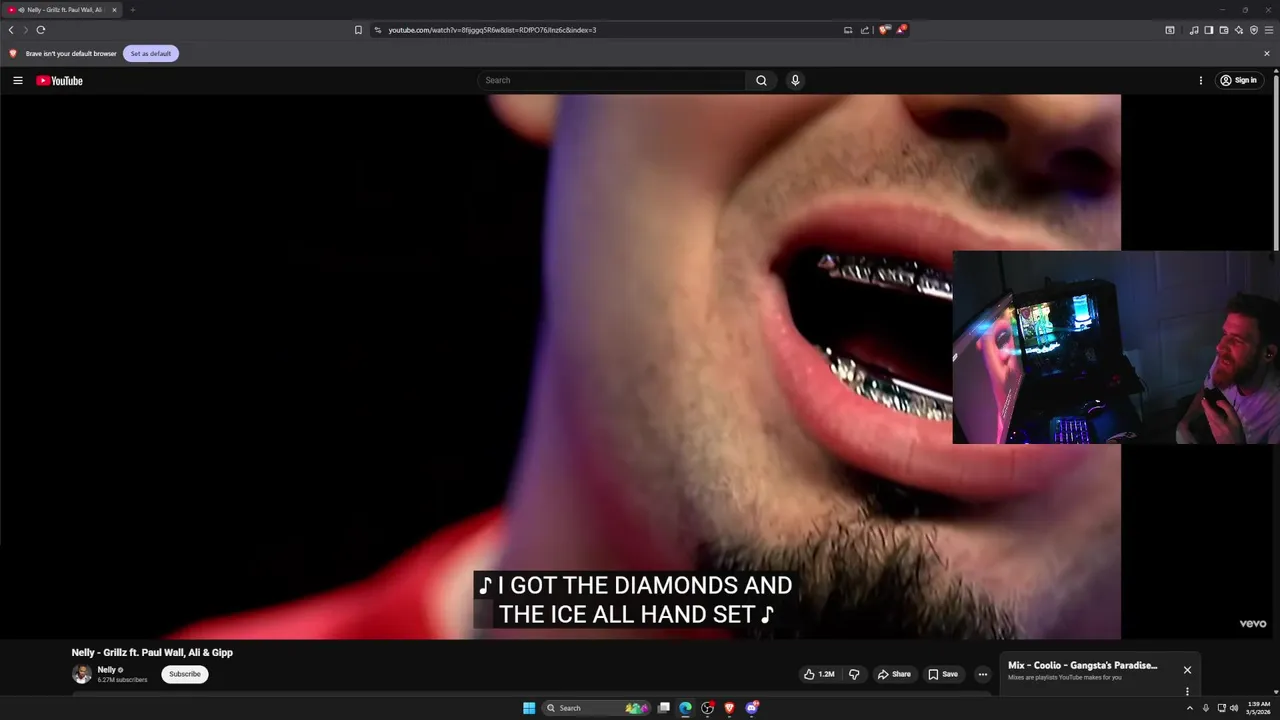Image resolution: width=1280 pixels, height=720 pixels.
Task: Subscribe to the Nelly channel
Action: (185, 674)
